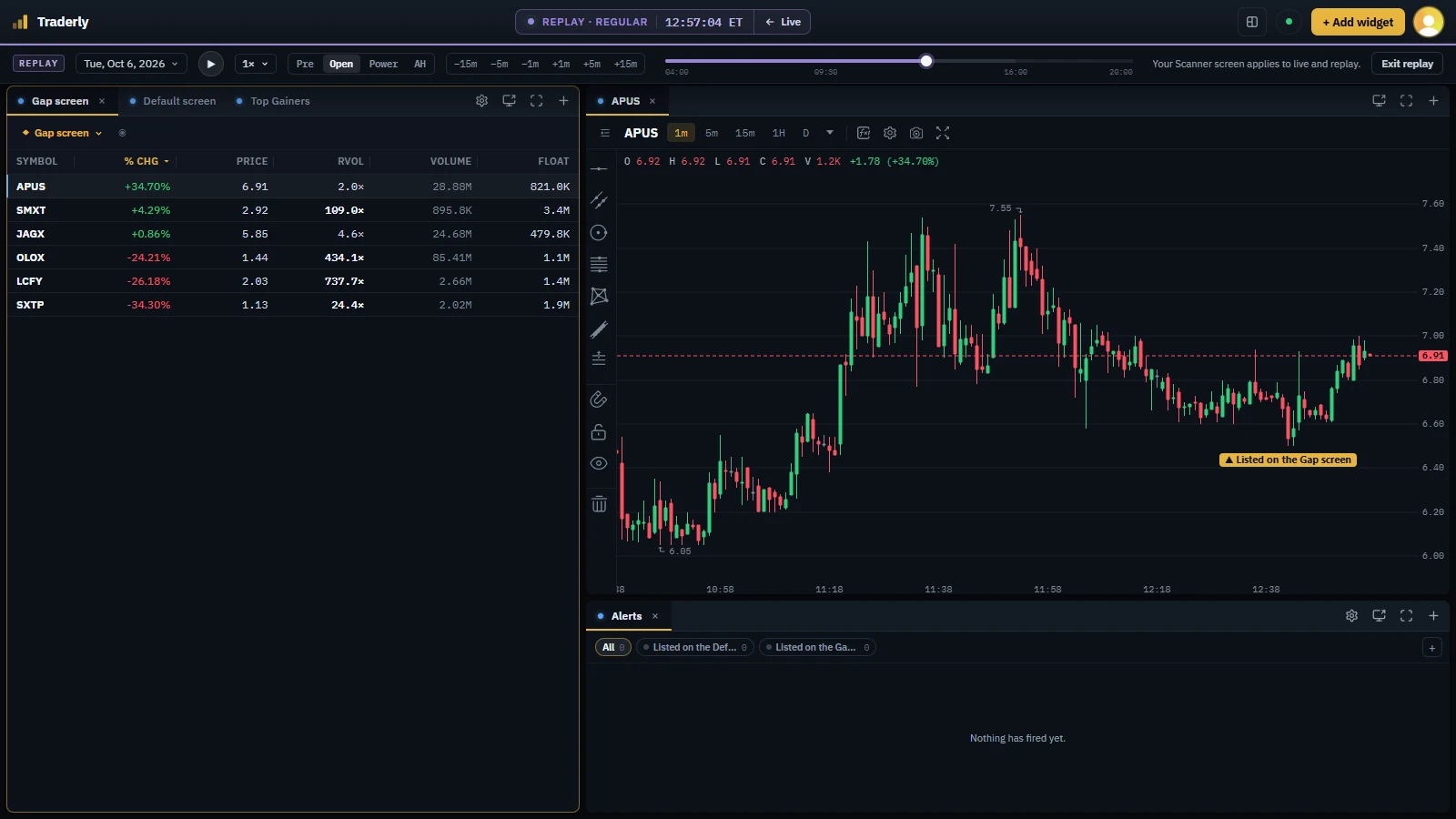Screen dimensions: 1456x819
Task: Jump replay to Pre session
Action: [305, 64]
